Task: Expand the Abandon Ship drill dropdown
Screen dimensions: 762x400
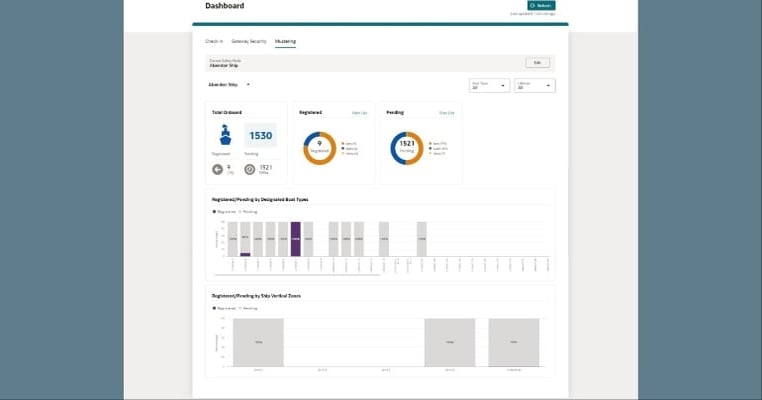Action: [x=229, y=85]
